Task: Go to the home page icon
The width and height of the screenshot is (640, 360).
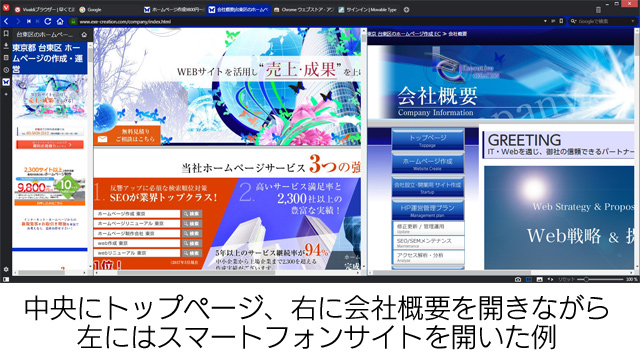Action: click(x=60, y=21)
